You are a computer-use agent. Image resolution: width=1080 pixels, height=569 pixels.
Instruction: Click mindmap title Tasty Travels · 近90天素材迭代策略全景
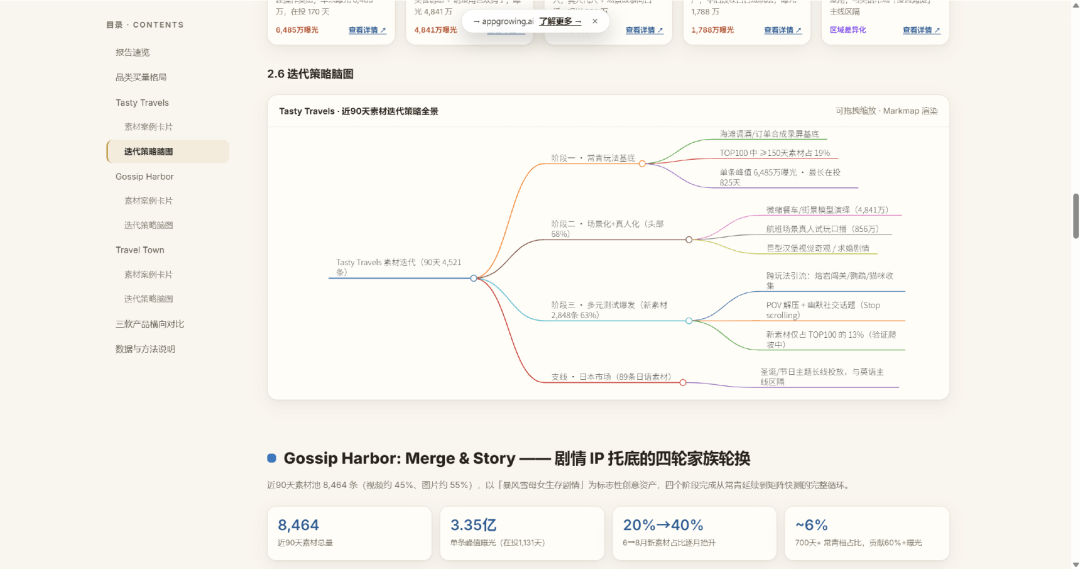(358, 111)
